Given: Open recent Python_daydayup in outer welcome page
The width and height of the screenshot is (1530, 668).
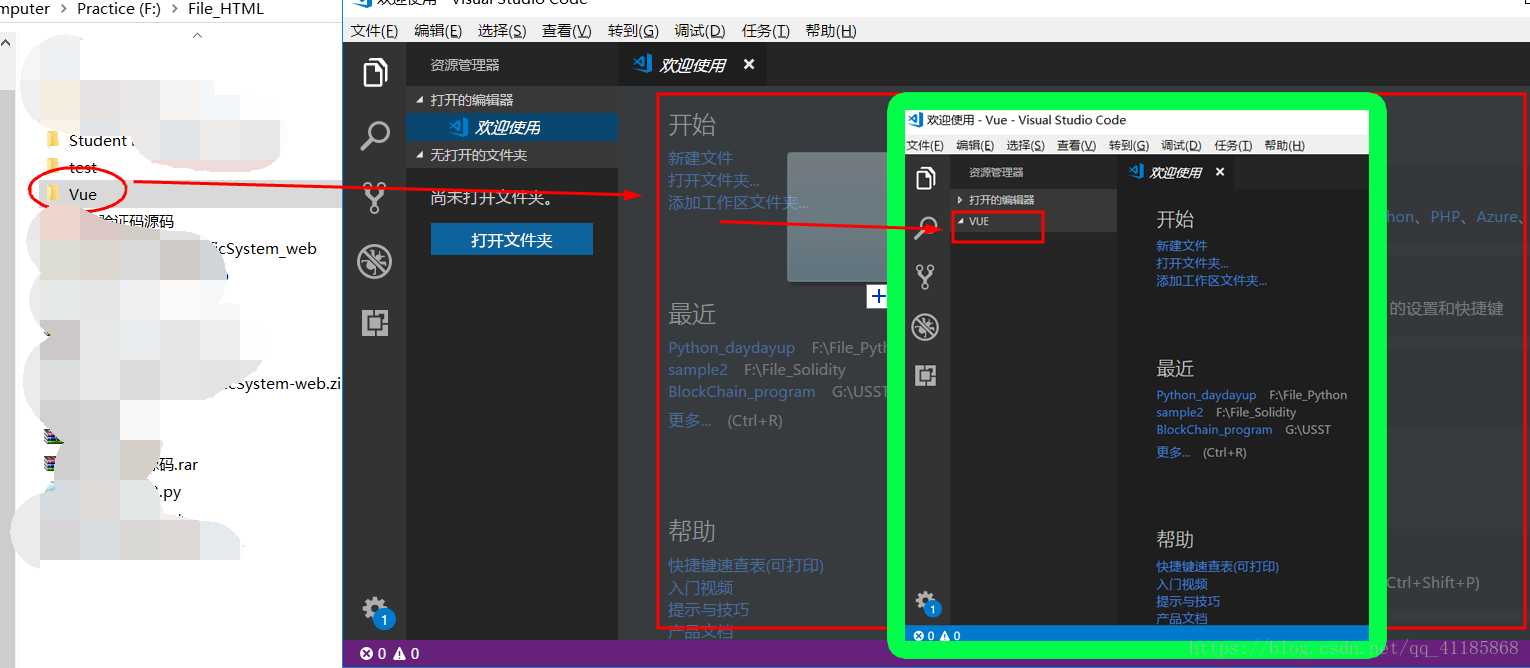Looking at the screenshot, I should (731, 348).
